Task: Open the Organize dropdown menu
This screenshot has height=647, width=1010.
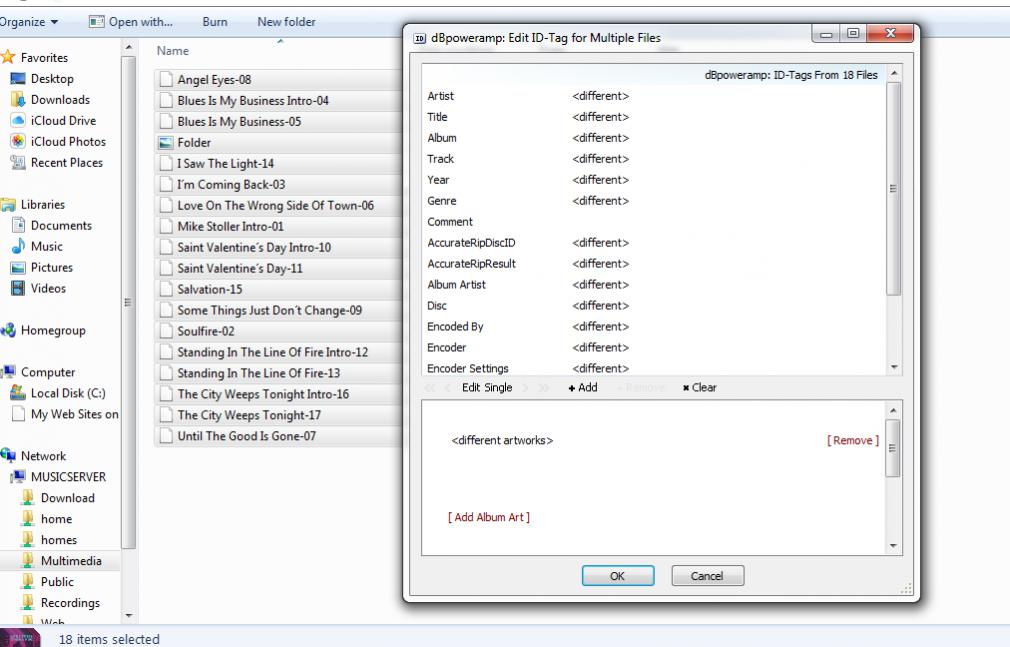Action: coord(30,20)
